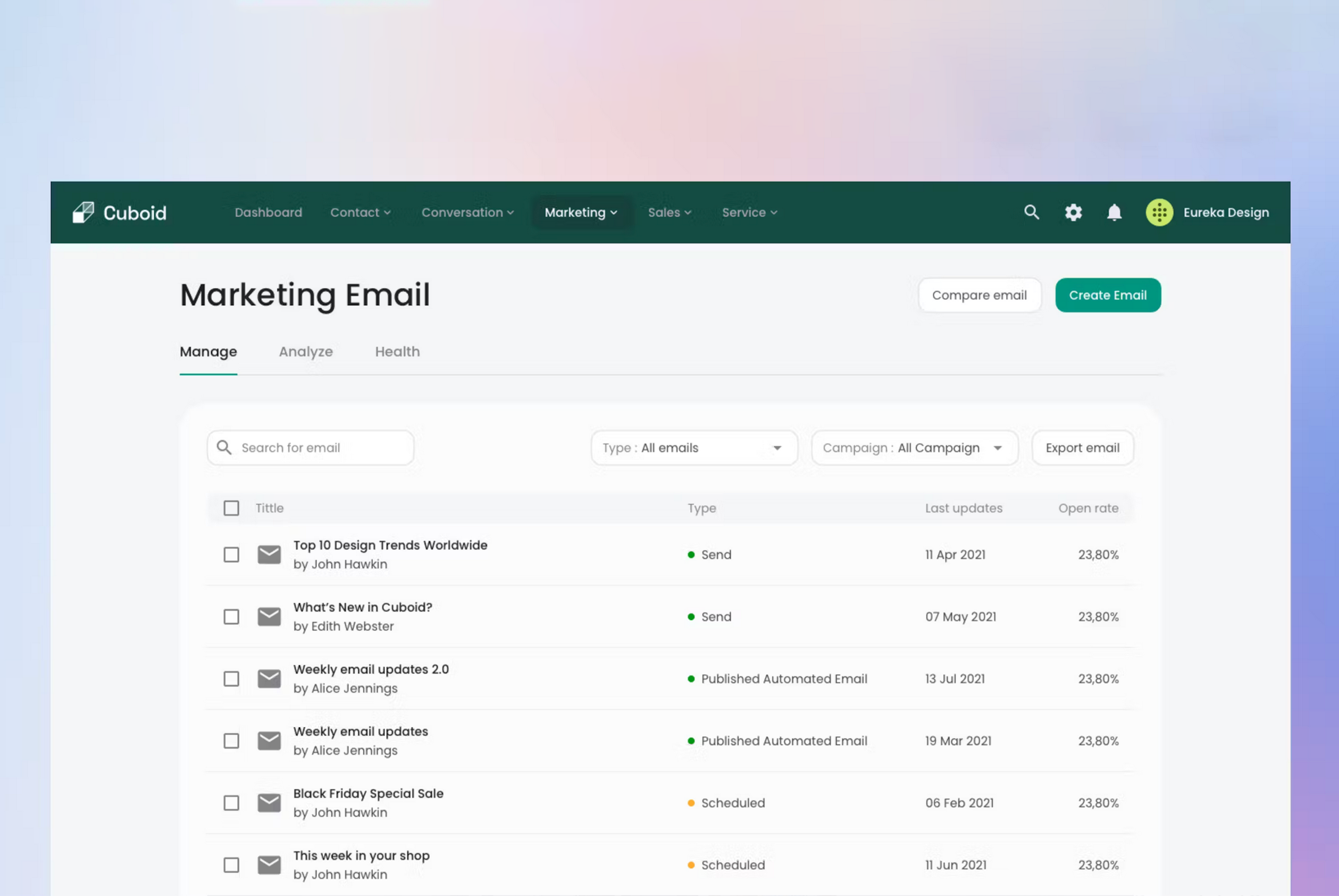
Task: Expand the Marketing navigation menu
Action: [x=581, y=213]
